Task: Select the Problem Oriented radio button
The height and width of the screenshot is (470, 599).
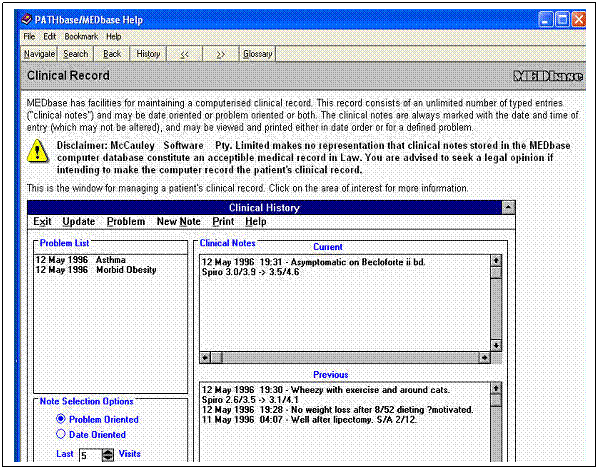Action: click(x=61, y=419)
